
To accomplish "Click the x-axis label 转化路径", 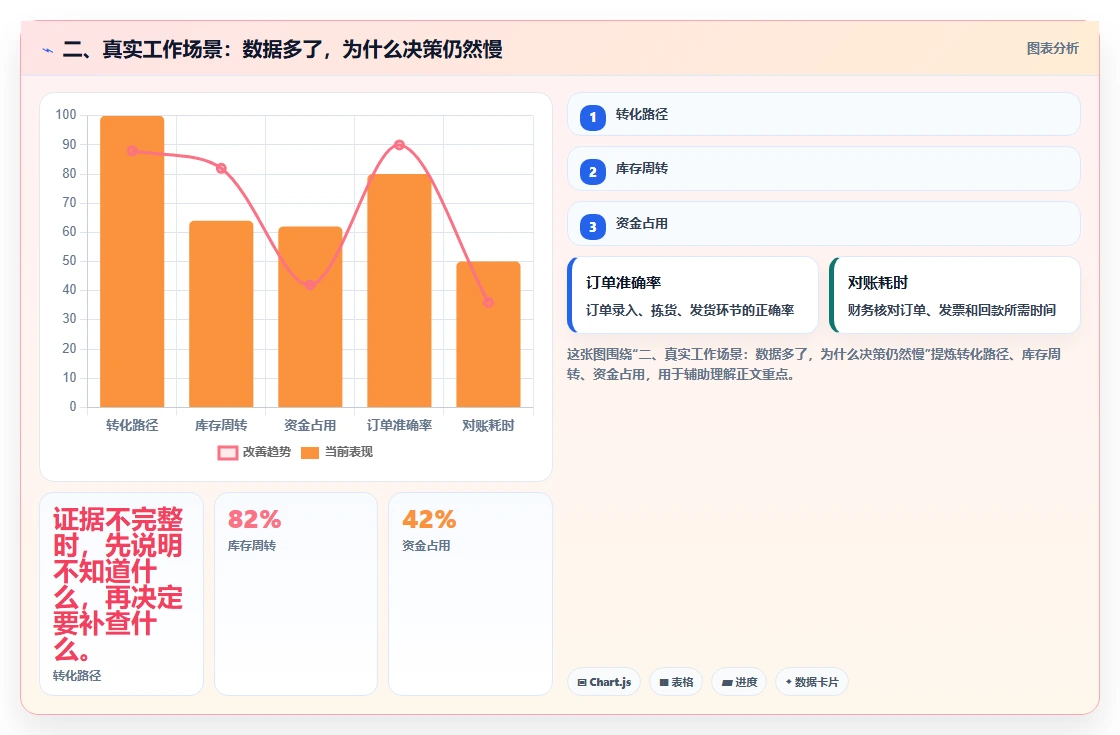I will click(x=132, y=426).
